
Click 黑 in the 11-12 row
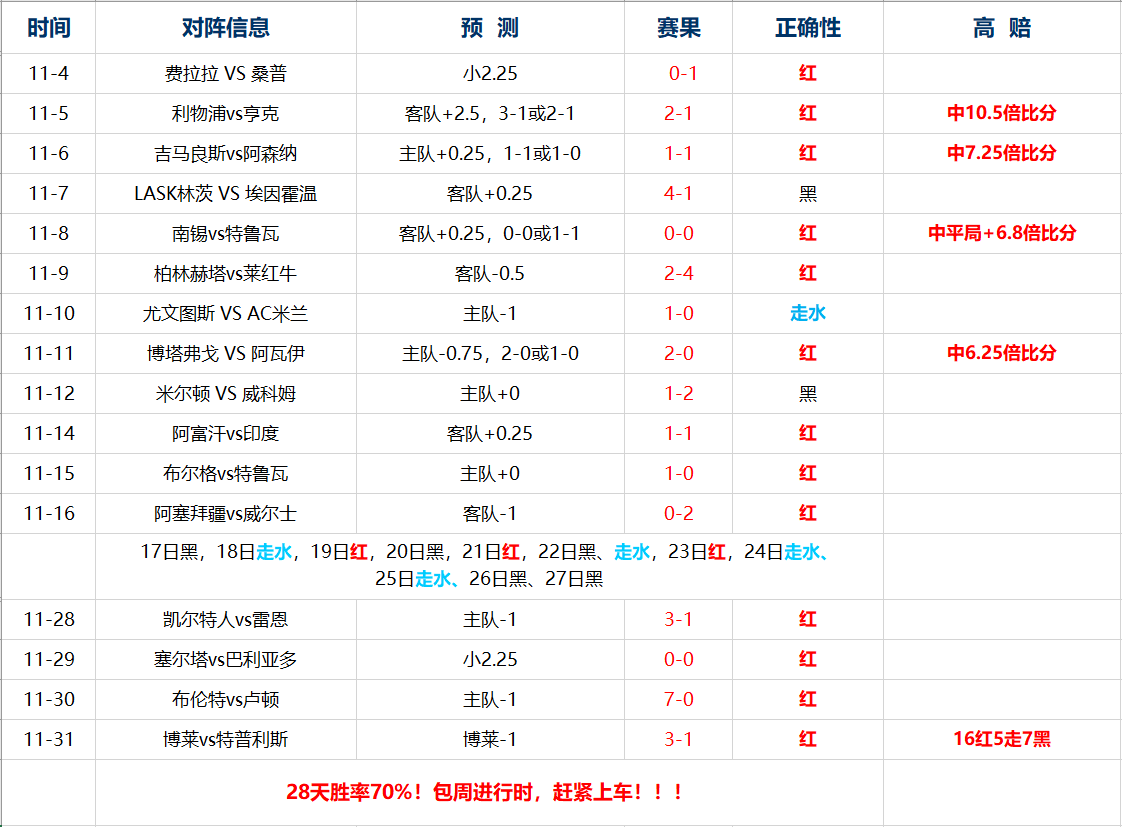(808, 393)
